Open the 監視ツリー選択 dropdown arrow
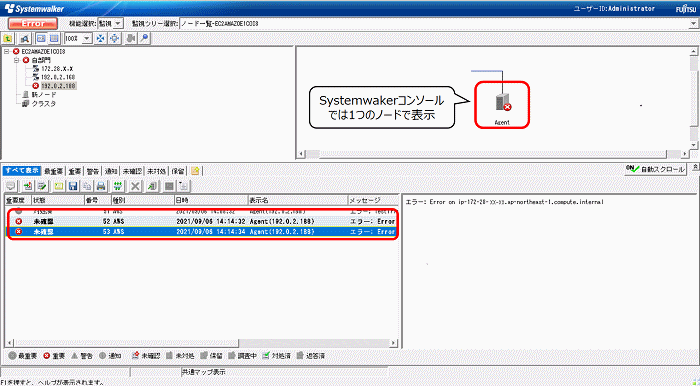 (695, 24)
